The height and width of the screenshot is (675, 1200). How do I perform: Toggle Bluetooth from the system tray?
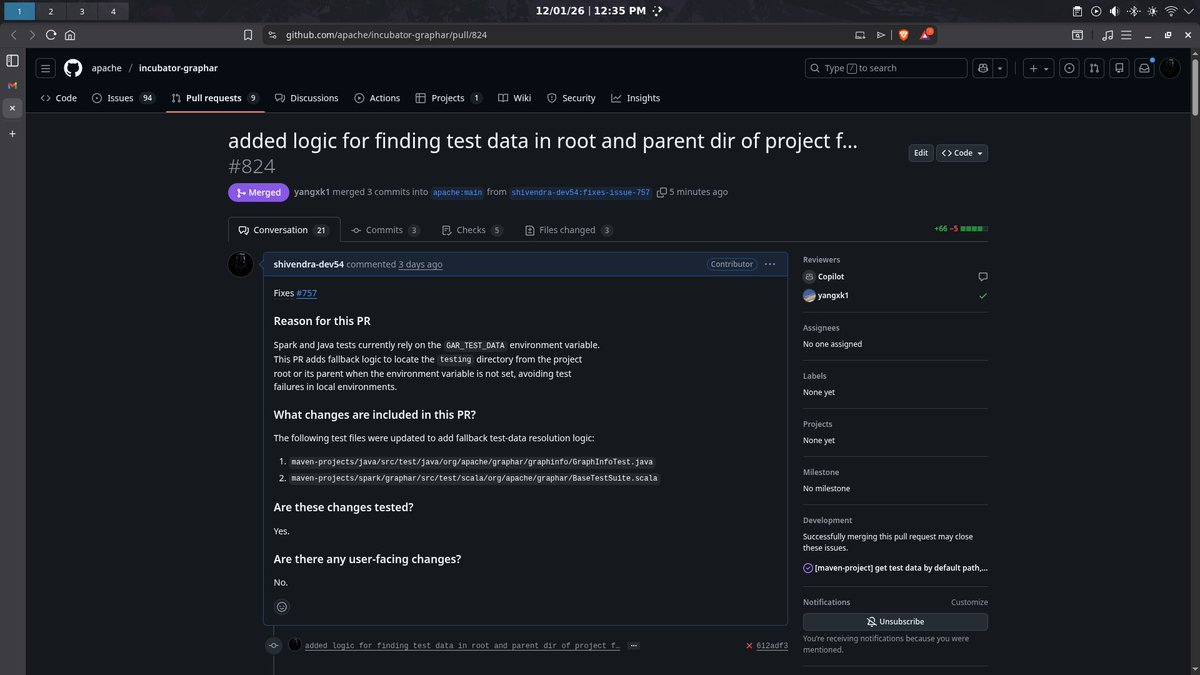pos(1133,11)
